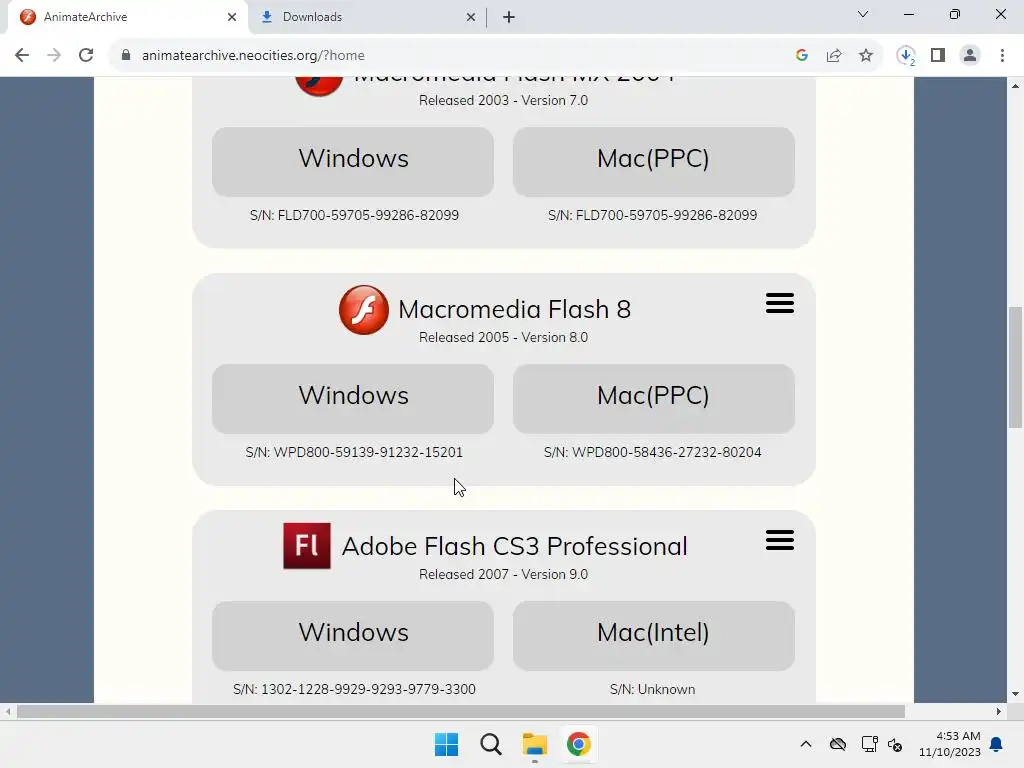
Task: Download Macromedia Flash 8 for Windows
Action: coord(353,398)
